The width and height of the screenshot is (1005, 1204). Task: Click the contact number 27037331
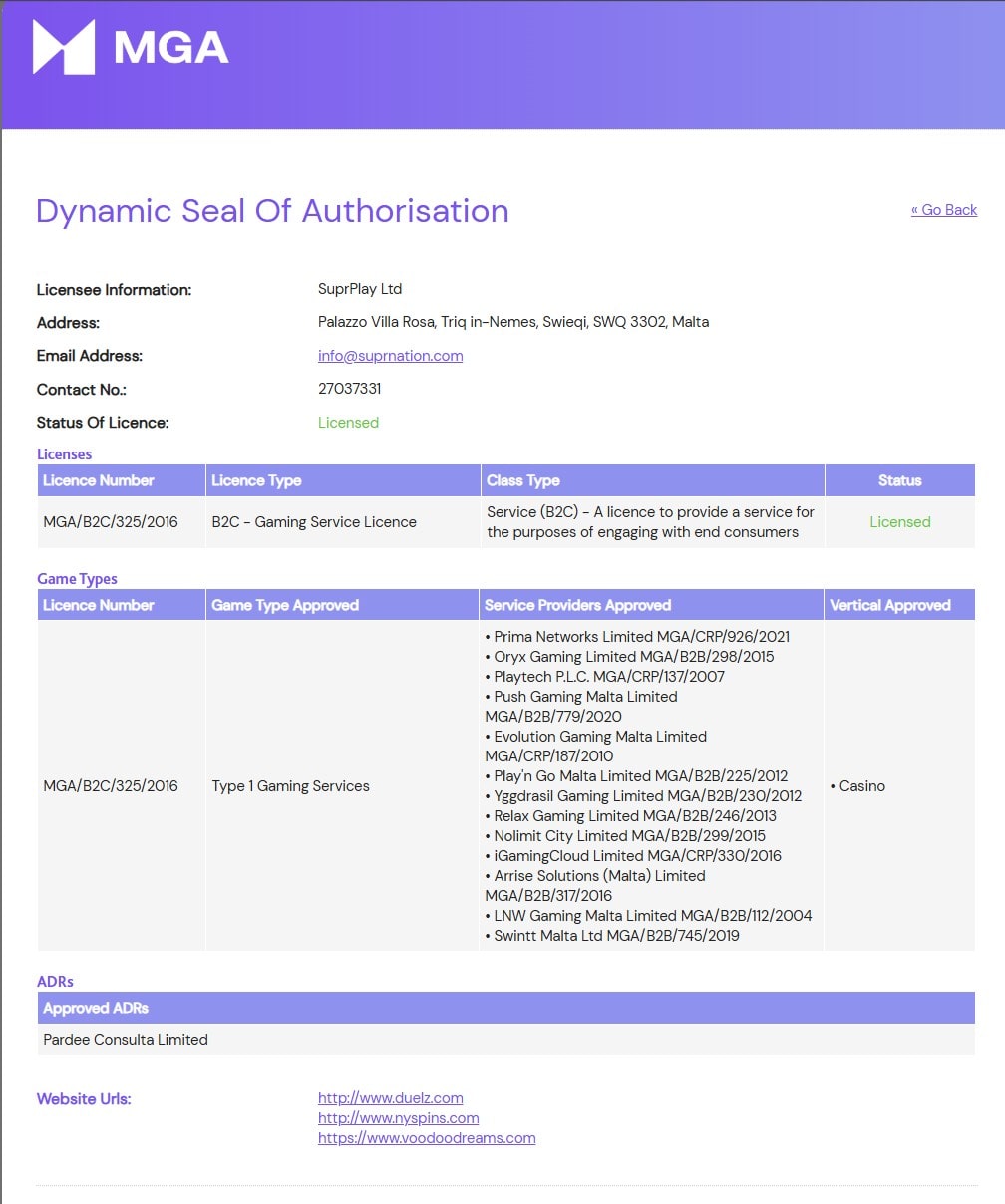pyautogui.click(x=349, y=389)
